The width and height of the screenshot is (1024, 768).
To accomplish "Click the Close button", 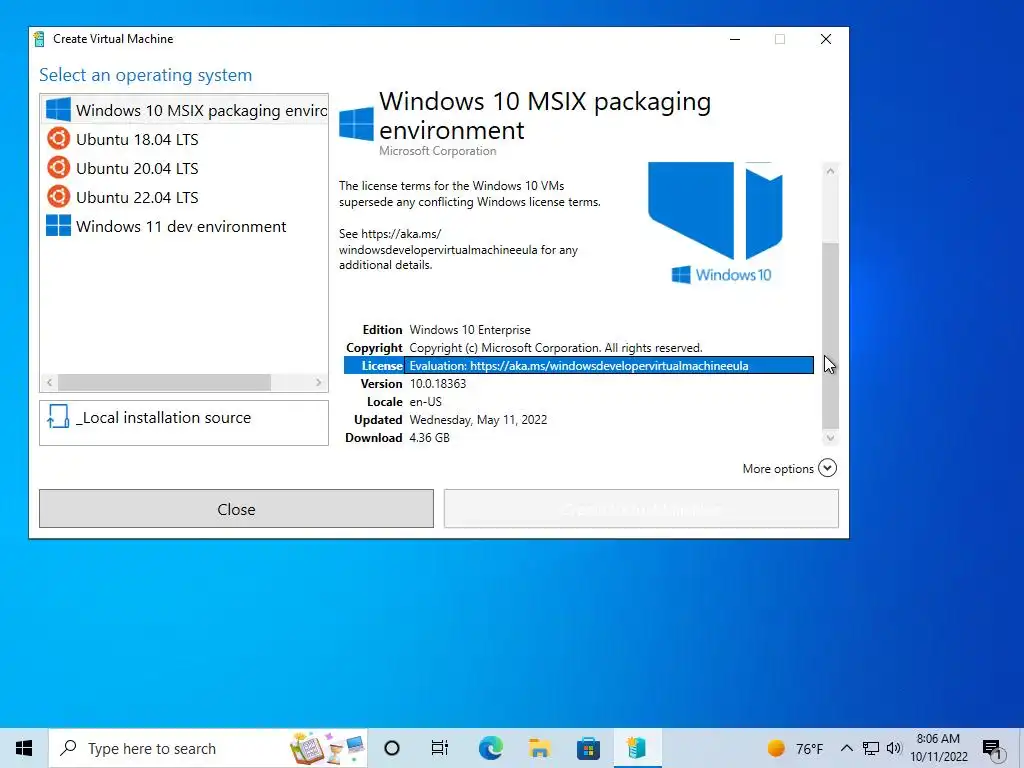I will pyautogui.click(x=236, y=509).
